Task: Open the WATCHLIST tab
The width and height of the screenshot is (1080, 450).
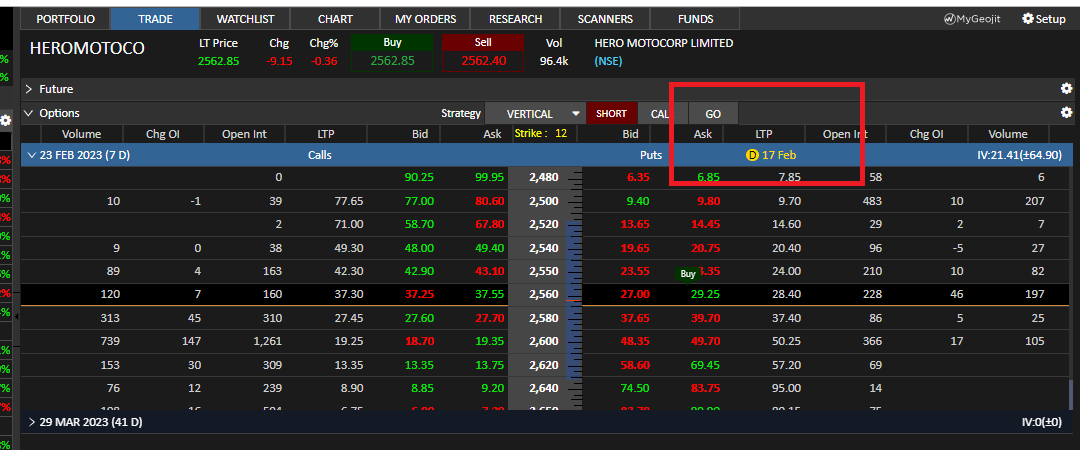Action: click(x=245, y=19)
